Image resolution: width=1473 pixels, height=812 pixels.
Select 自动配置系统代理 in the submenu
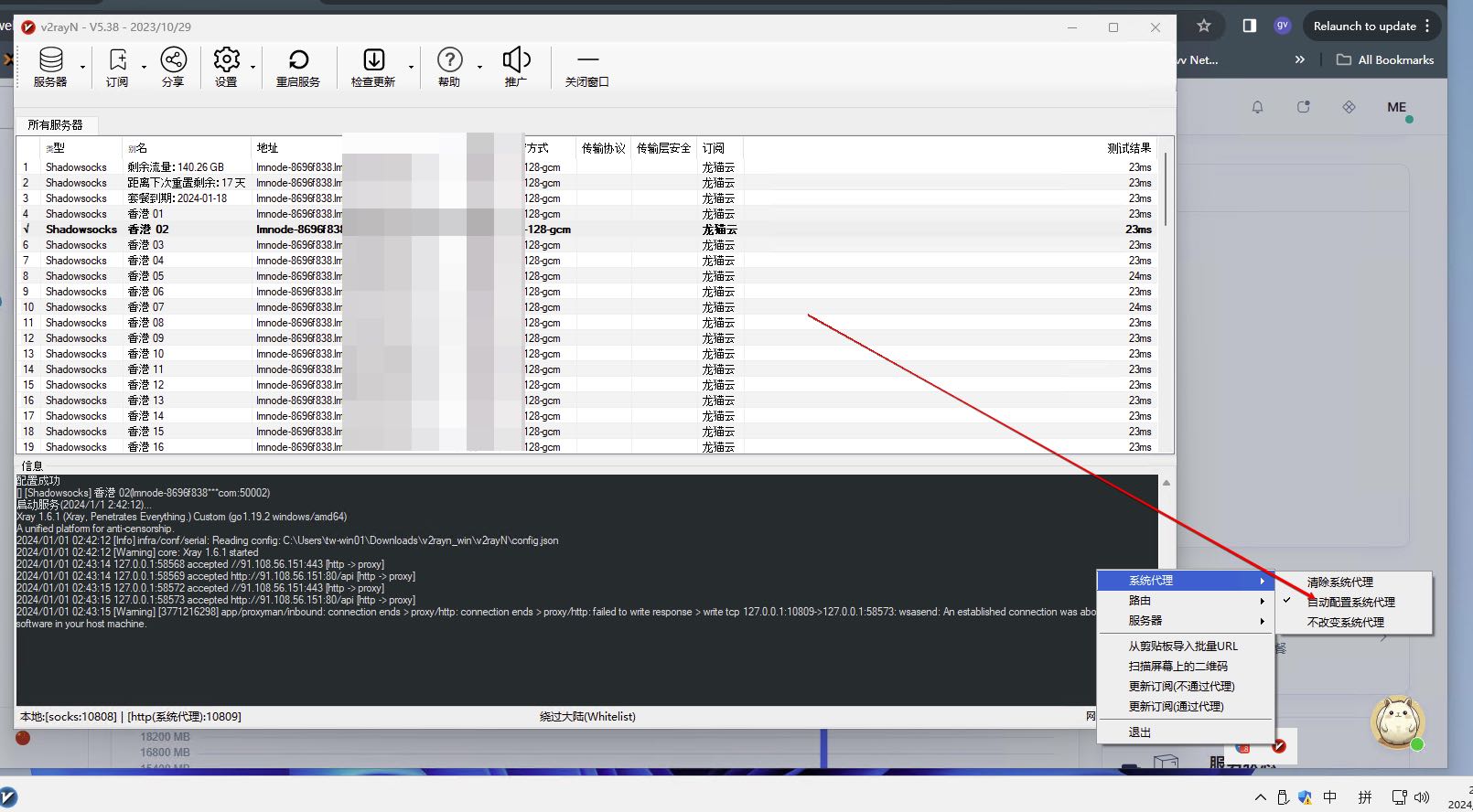point(1350,602)
